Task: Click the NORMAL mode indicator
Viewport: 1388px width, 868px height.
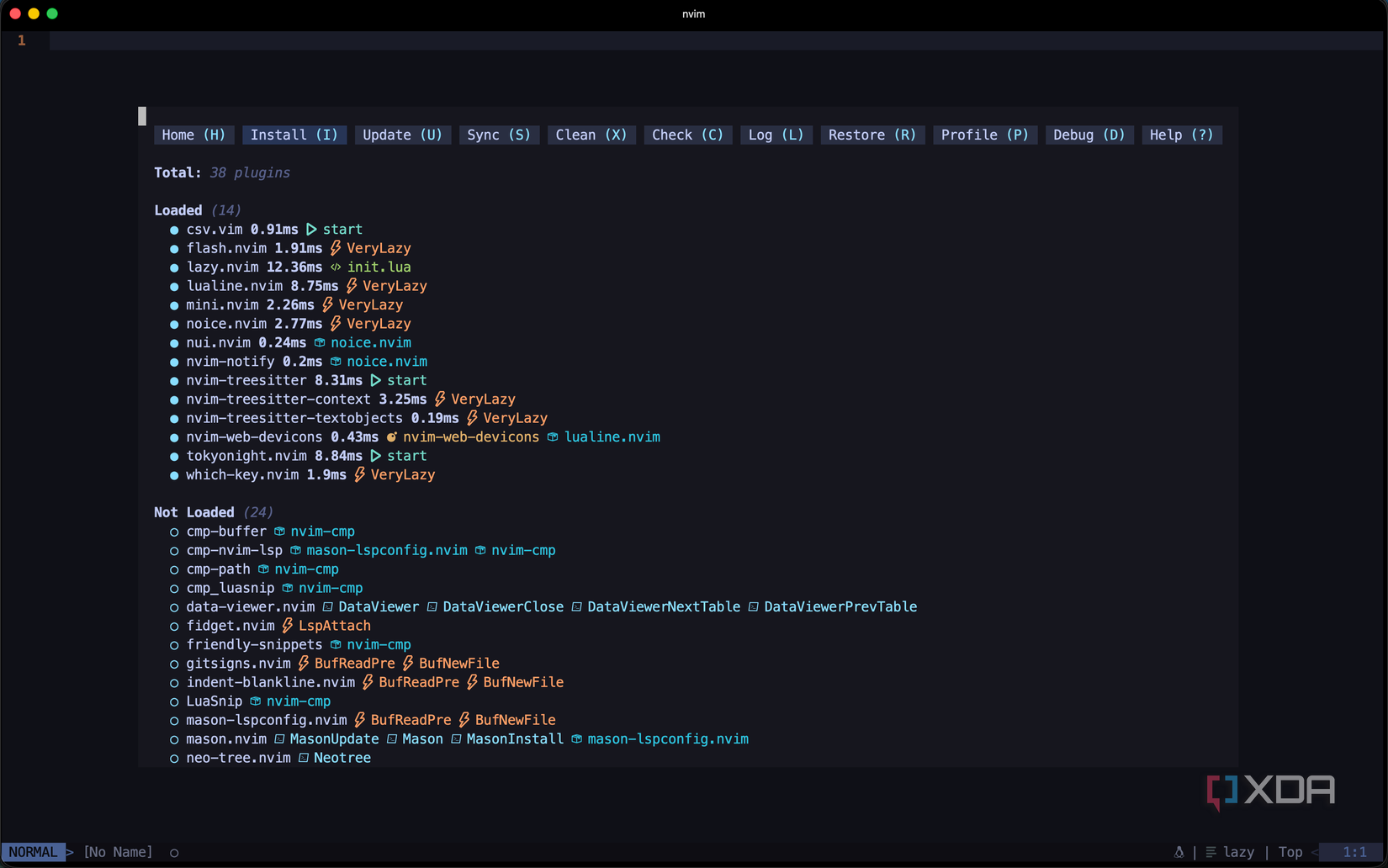Action: [x=33, y=852]
